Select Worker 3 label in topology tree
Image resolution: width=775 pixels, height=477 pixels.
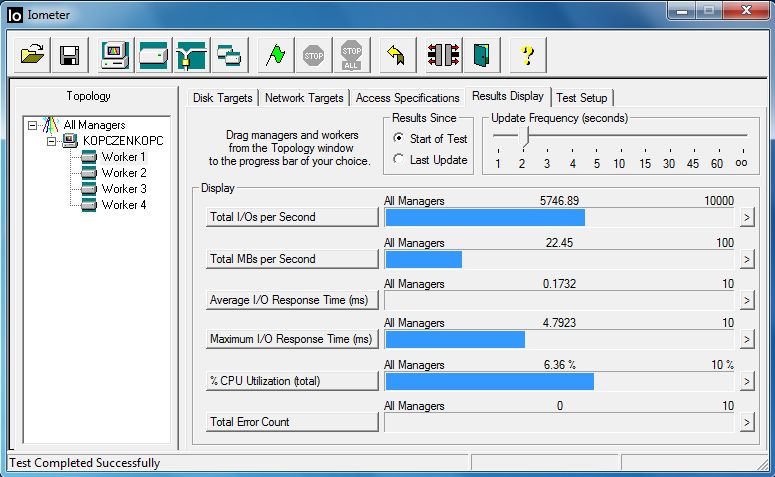(x=124, y=189)
